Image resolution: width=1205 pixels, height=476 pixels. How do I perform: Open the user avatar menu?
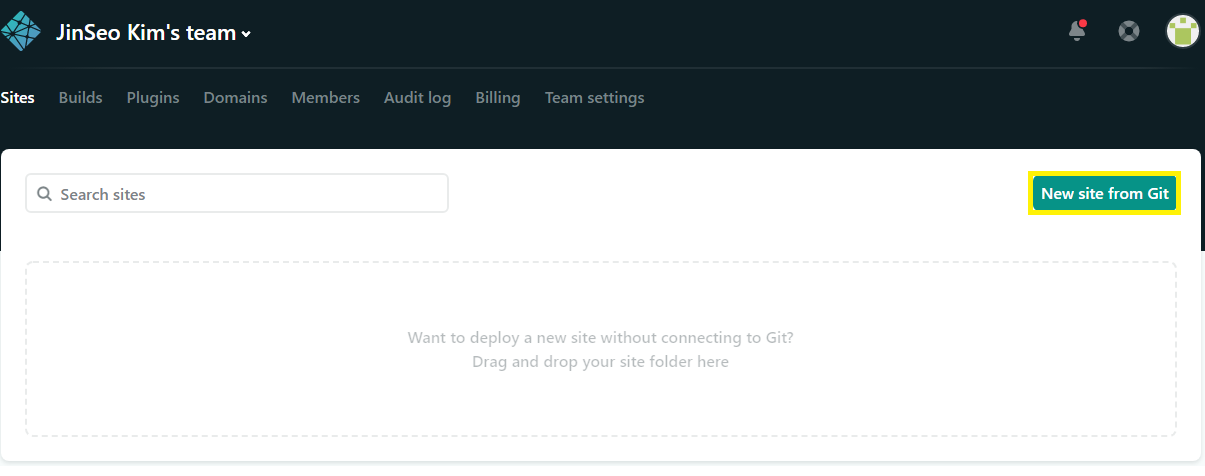pos(1183,31)
